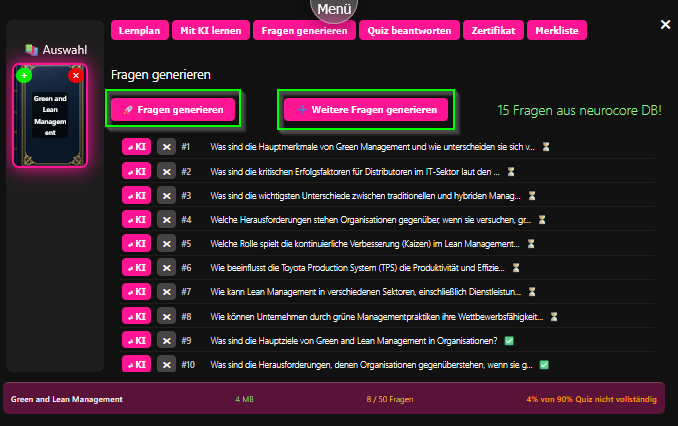Click the hourglass status on question #8
This screenshot has height=426, width=678.
click(x=552, y=317)
